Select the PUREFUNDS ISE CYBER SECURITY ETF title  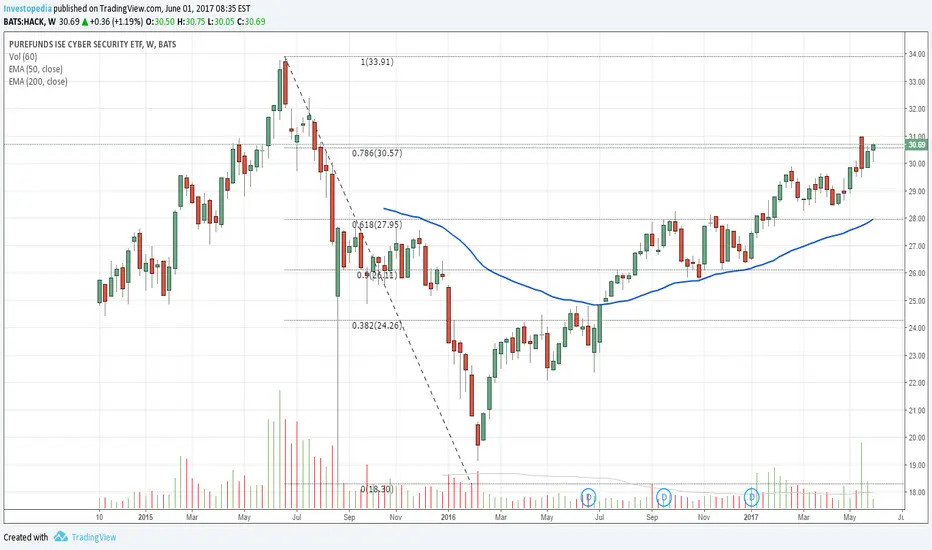coord(93,44)
